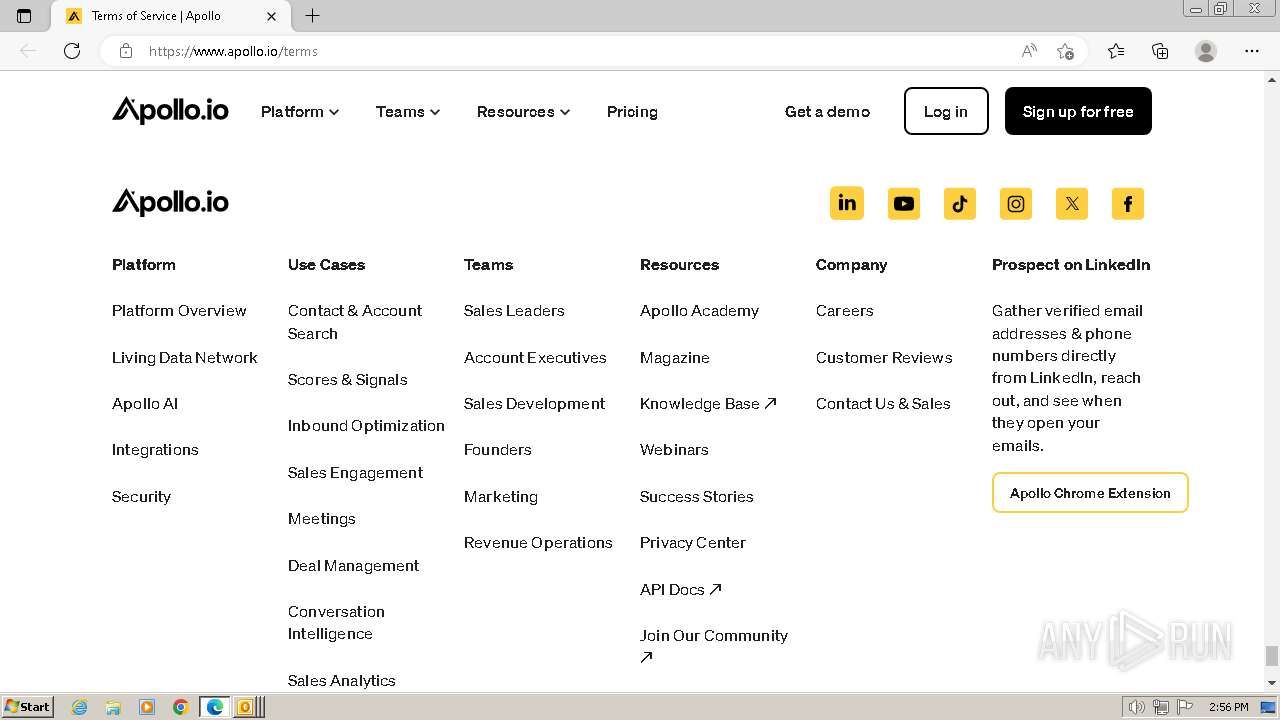Launch Internet Explorer from the taskbar
1280x720 pixels.
click(80, 707)
